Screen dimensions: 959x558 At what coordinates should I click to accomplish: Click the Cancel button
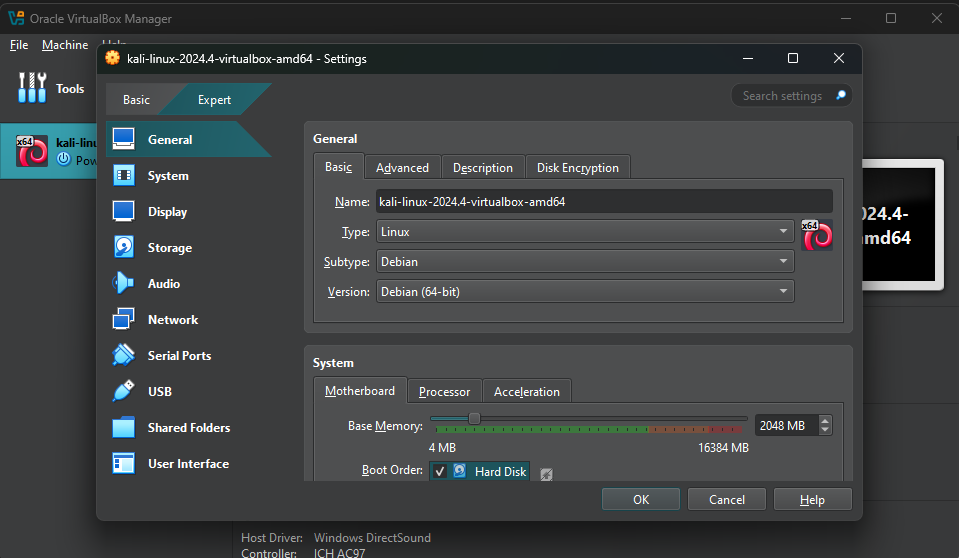727,499
